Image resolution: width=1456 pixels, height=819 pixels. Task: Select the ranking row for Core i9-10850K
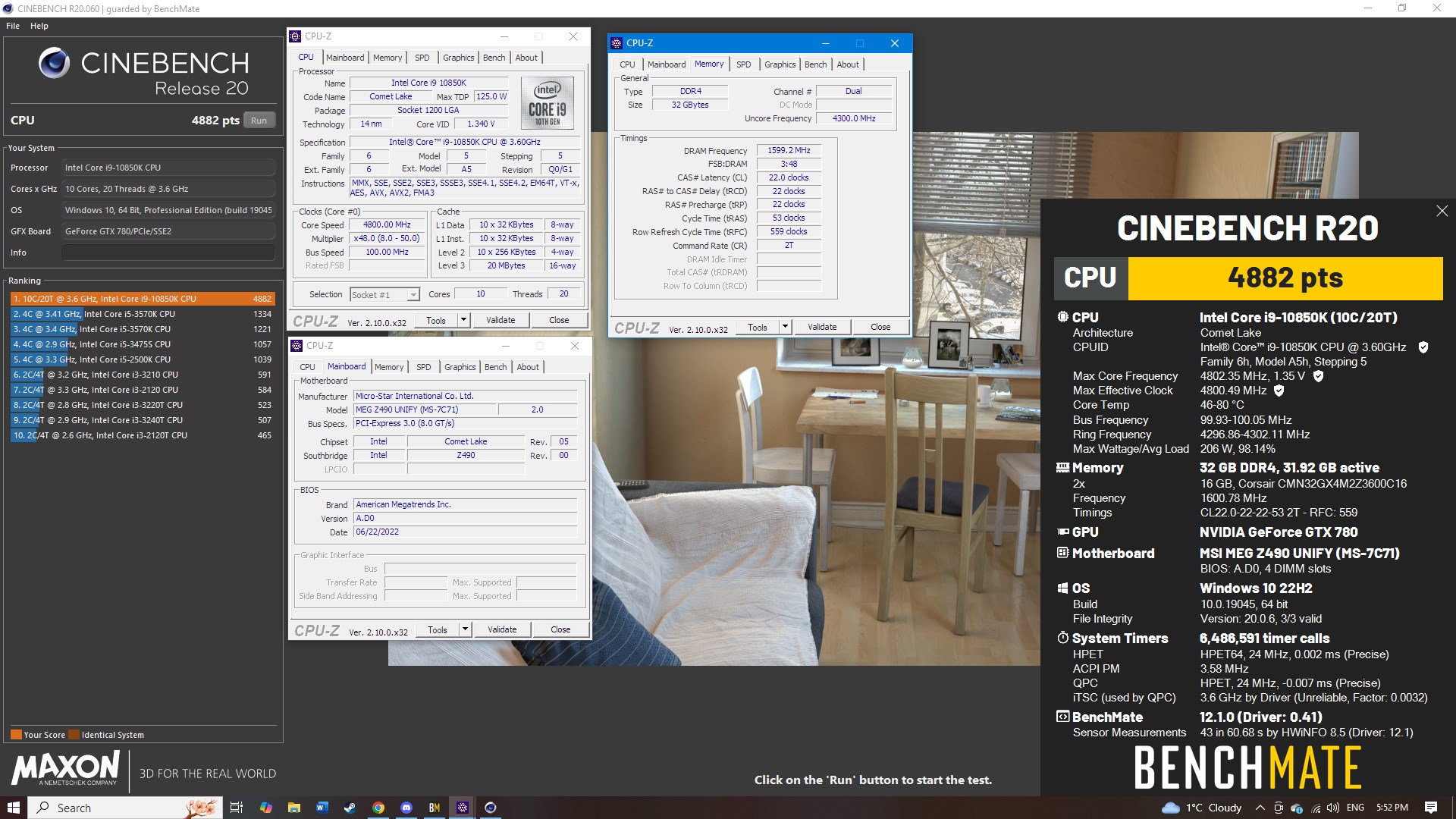(142, 299)
